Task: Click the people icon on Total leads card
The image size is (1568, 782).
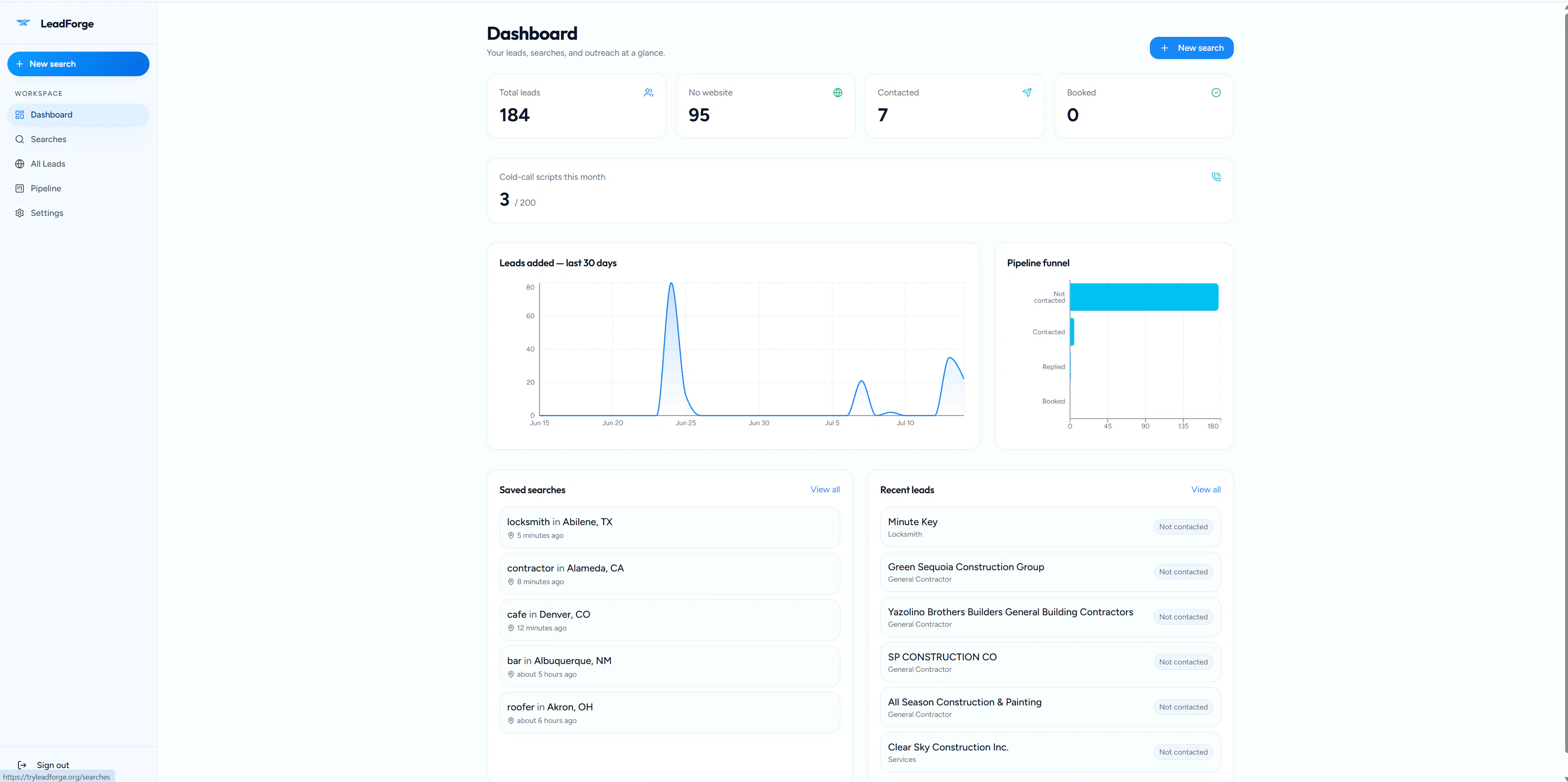Action: (x=648, y=93)
